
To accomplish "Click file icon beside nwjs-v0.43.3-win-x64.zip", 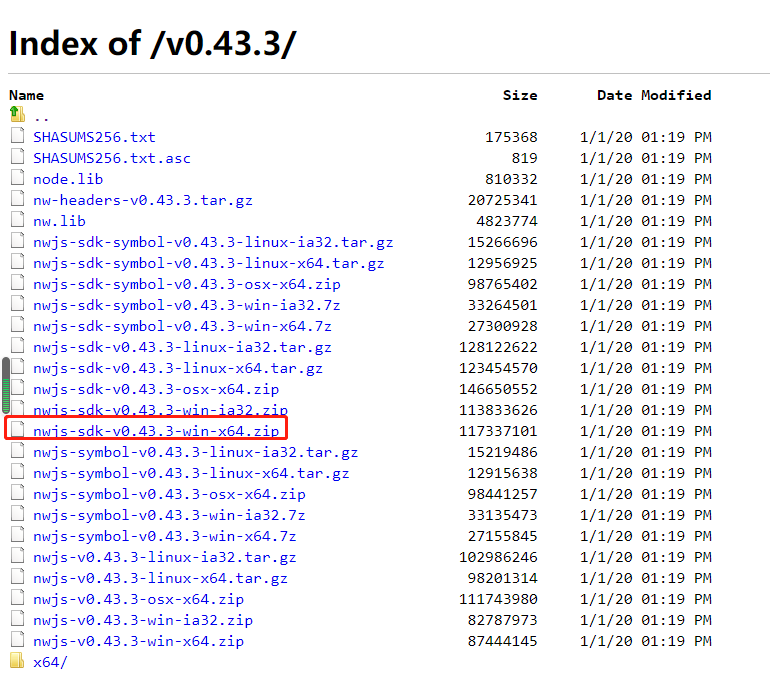I will tap(18, 639).
